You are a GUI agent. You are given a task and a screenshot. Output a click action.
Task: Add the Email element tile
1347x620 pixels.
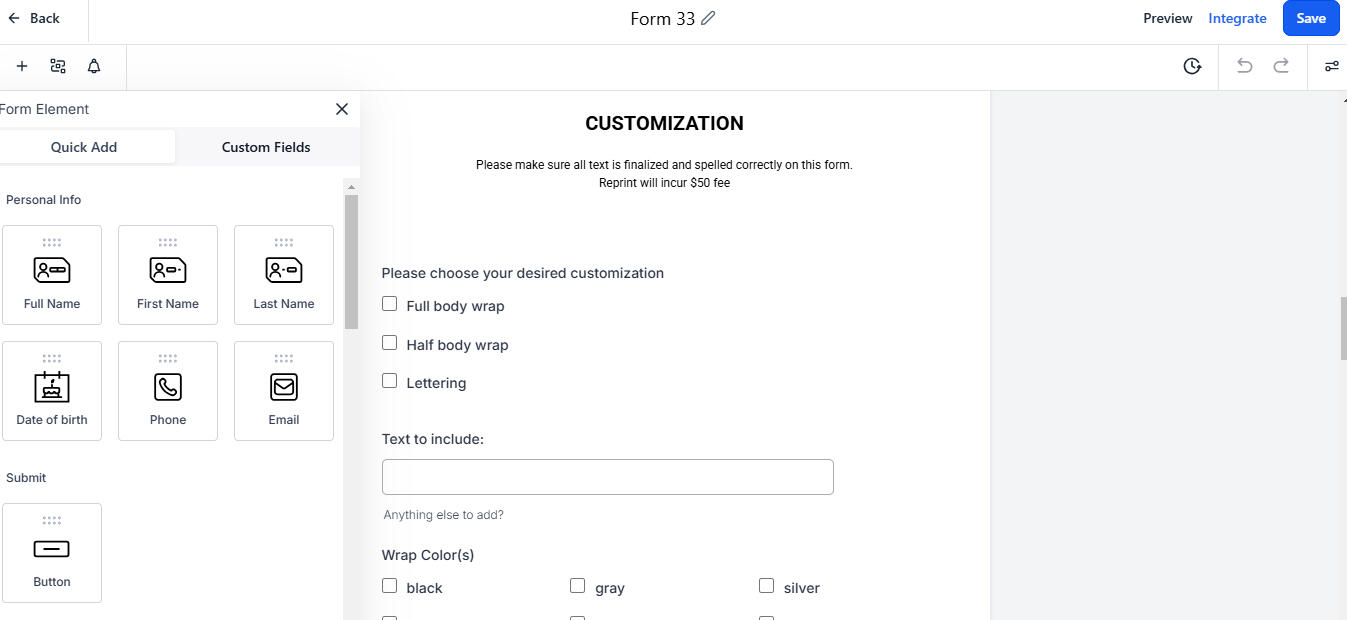(284, 391)
